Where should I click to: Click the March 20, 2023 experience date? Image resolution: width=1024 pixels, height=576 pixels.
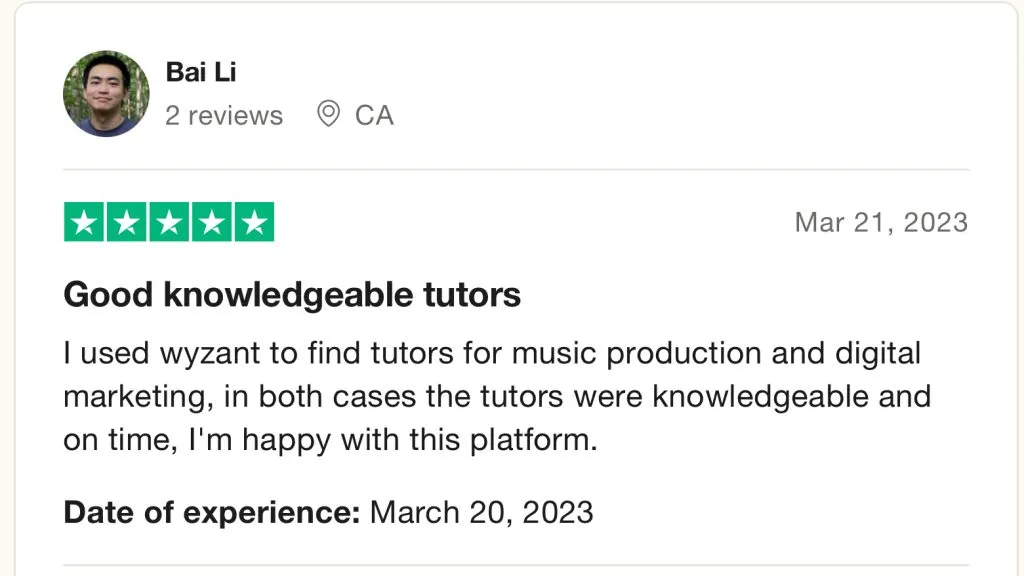tap(481, 513)
